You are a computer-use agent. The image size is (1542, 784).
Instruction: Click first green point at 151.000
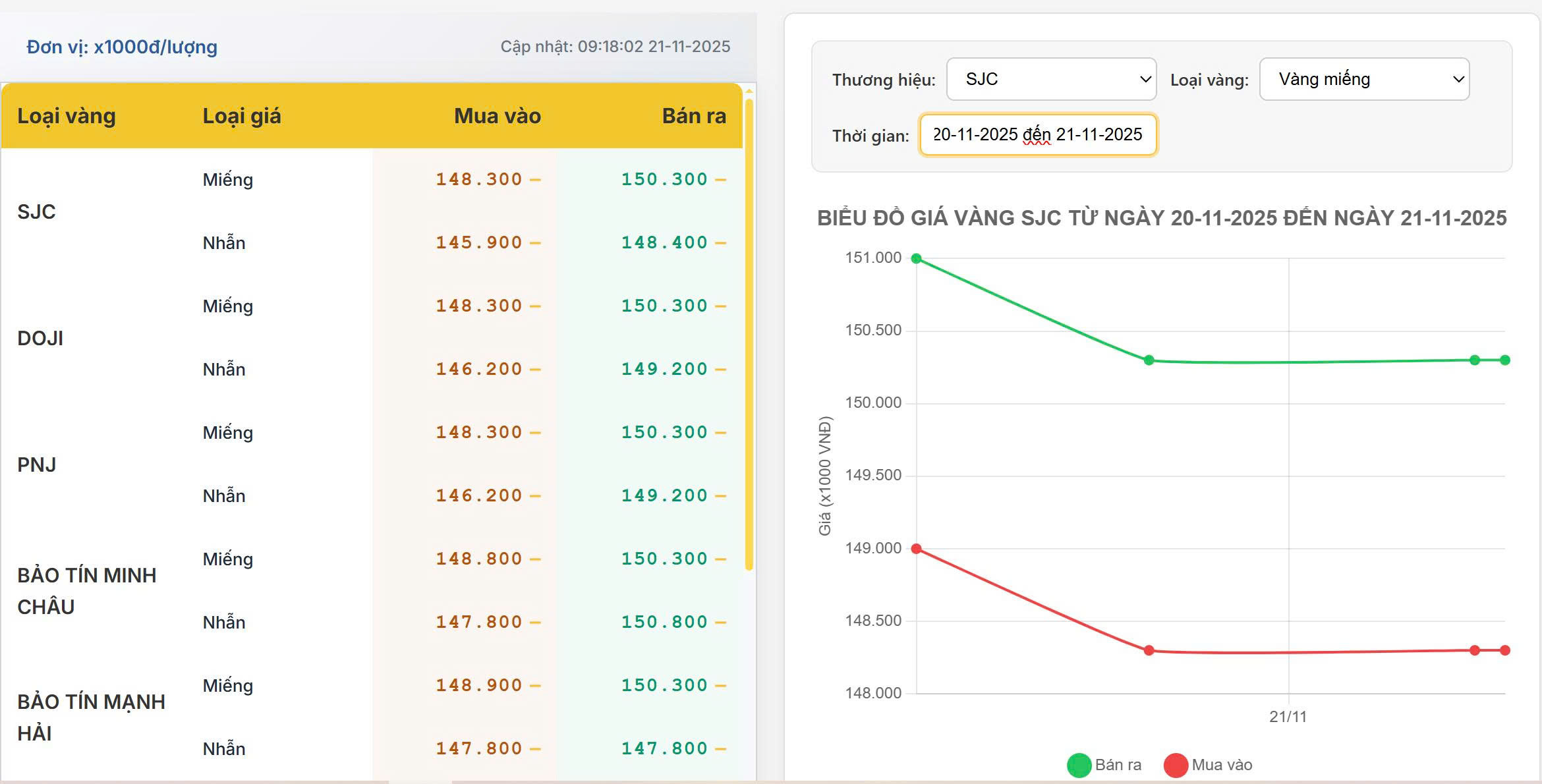[x=916, y=258]
